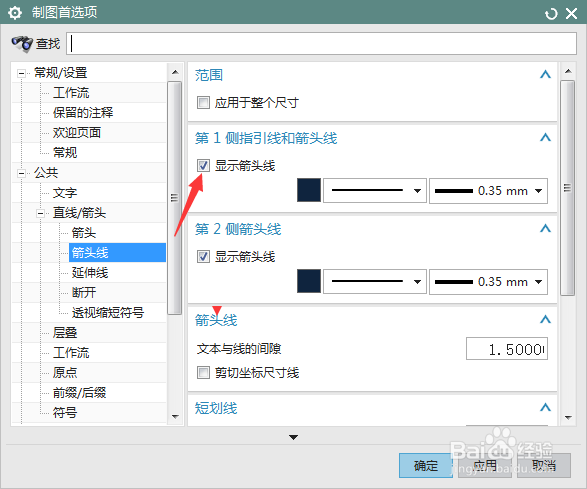This screenshot has height=489, width=587.
Task: Select 透视缩短符号 tree item
Action: (x=108, y=313)
